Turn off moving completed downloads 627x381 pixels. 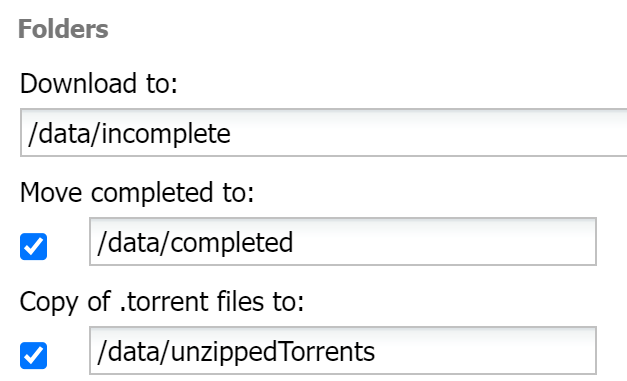coord(34,246)
